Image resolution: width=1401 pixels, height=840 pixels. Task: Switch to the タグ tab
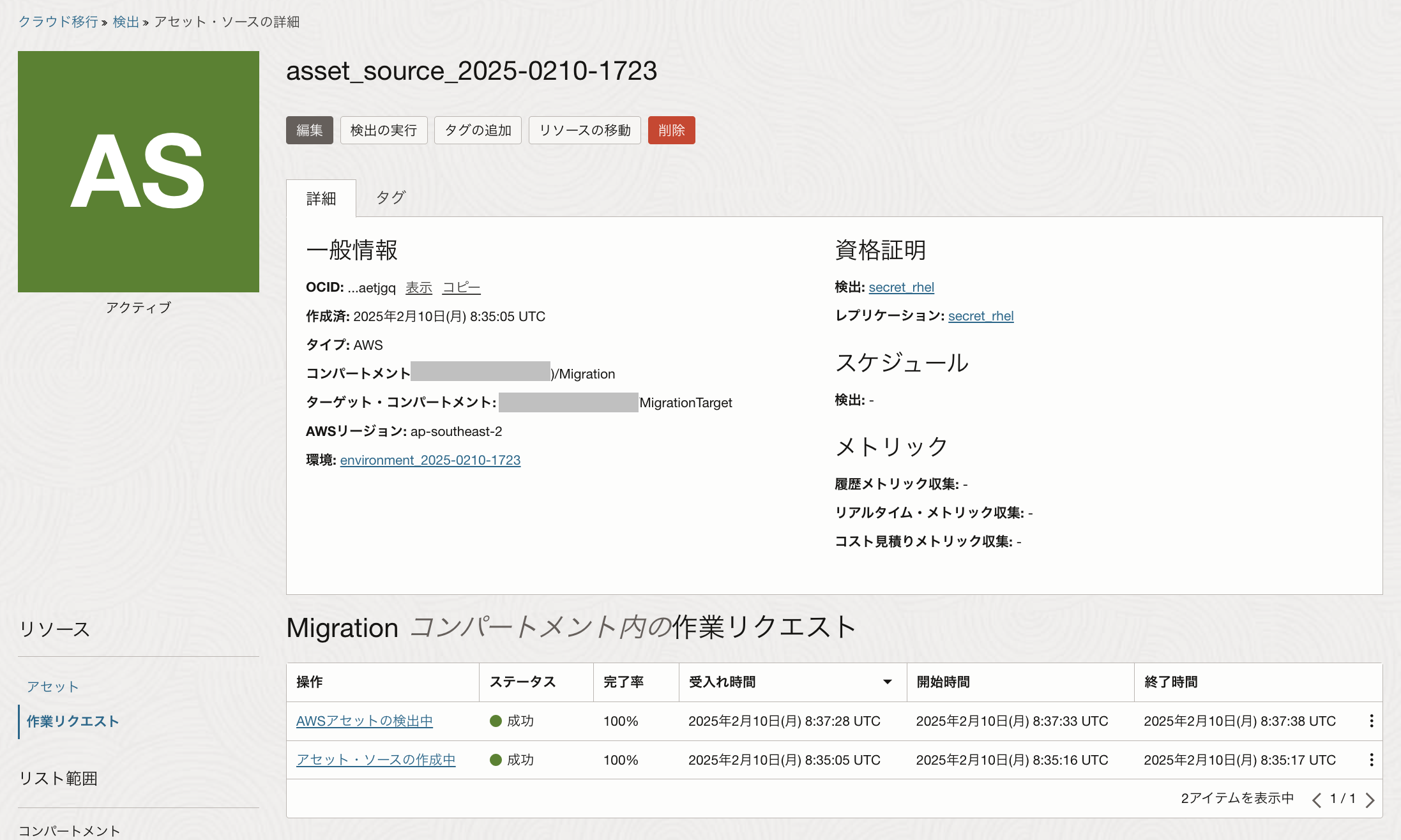390,198
